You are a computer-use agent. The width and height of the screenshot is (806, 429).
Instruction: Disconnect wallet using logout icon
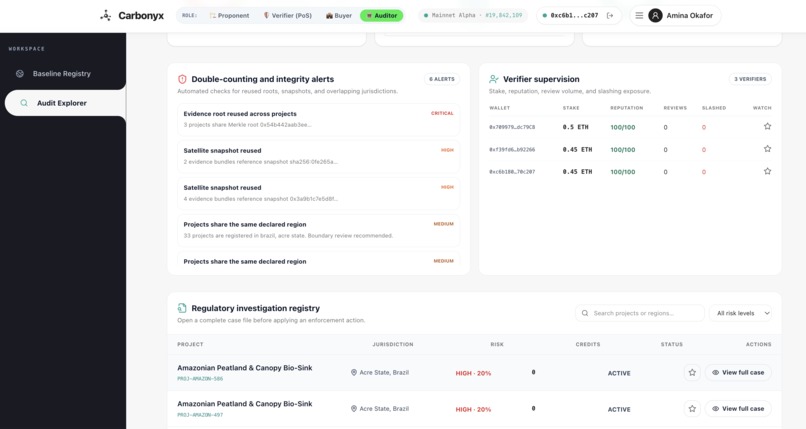click(x=610, y=15)
